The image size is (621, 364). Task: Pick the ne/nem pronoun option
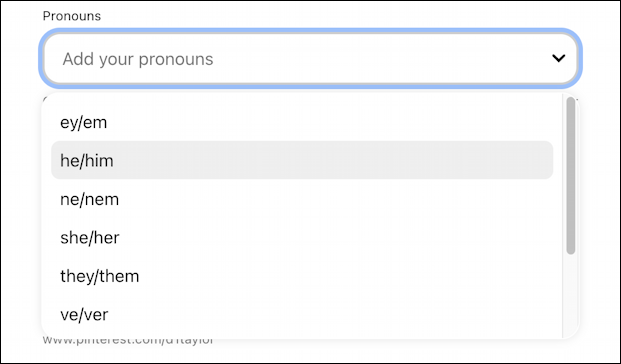(x=302, y=199)
